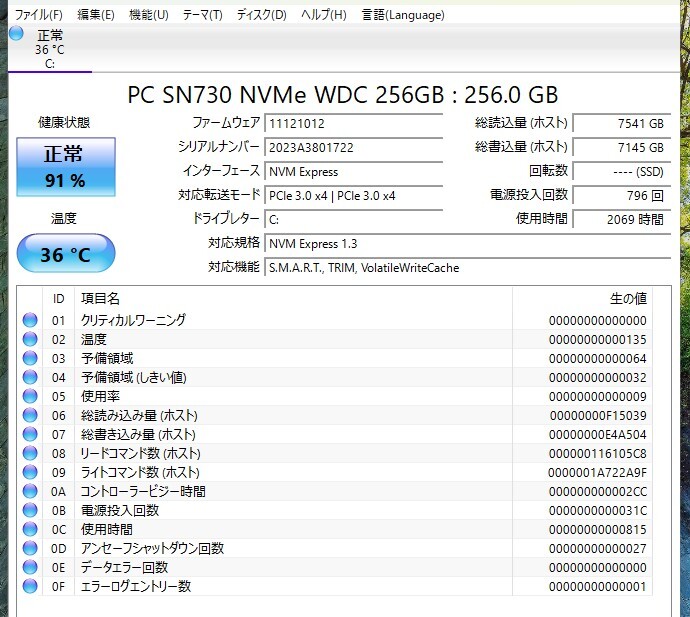
Task: Click status orb for ID 0C 使用時間 row
Action: point(30,529)
